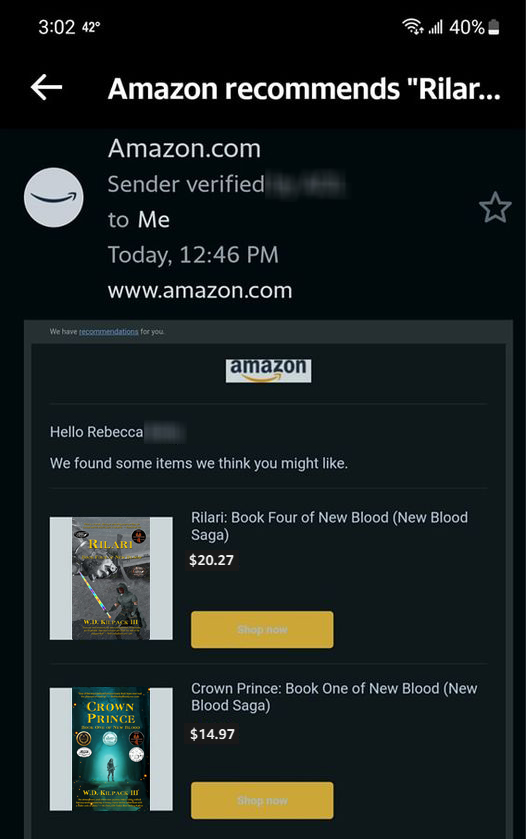
Task: Tap the 'to Me' recipient line
Action: tap(139, 220)
